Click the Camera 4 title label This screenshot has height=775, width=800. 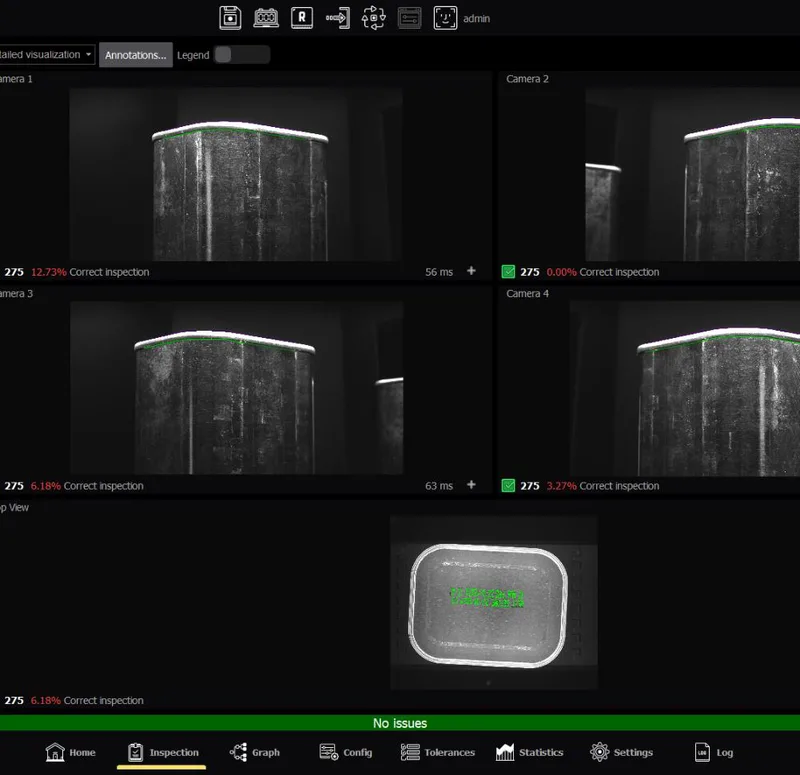click(527, 293)
